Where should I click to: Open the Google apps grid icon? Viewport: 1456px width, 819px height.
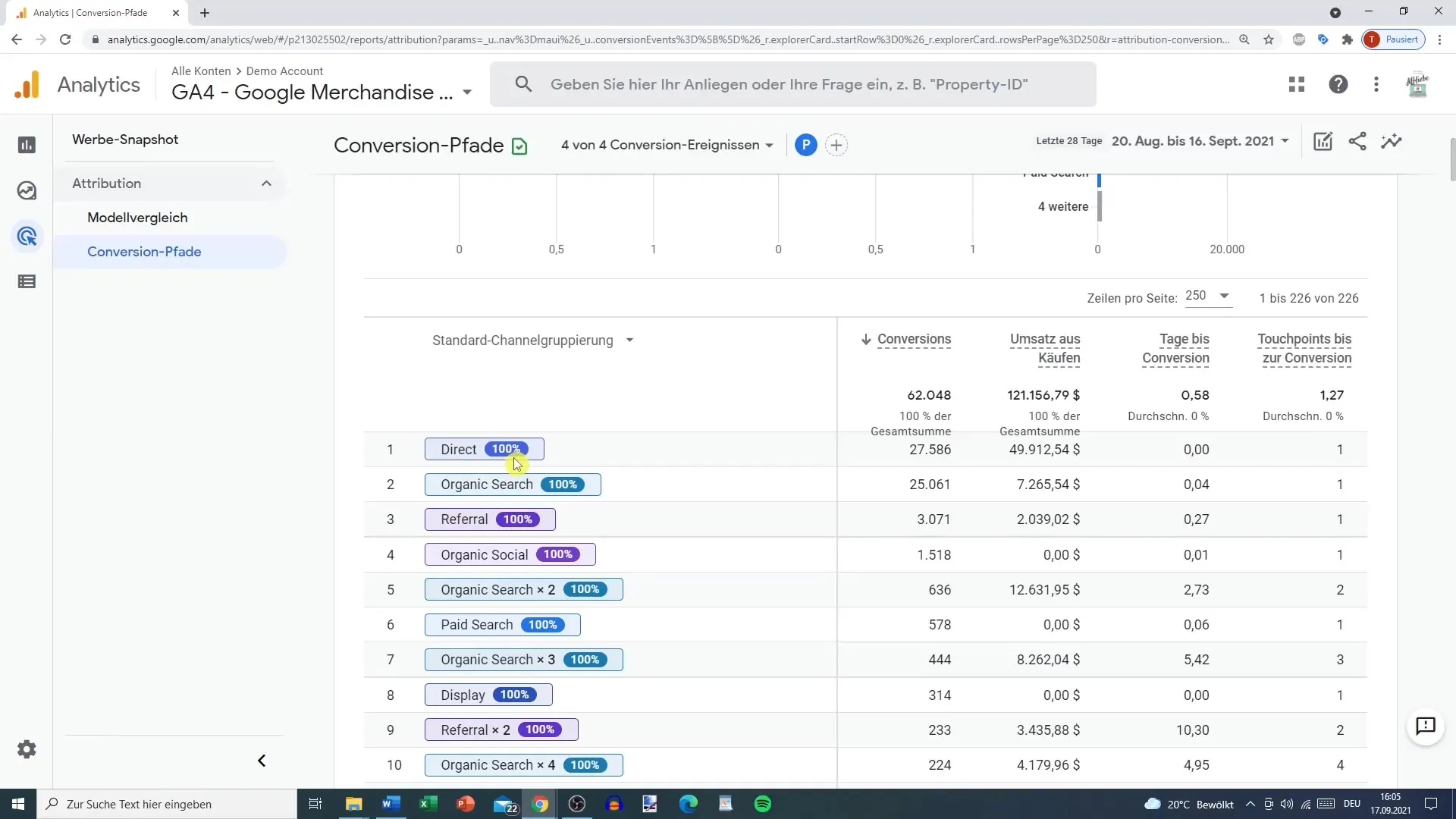pos(1297,84)
